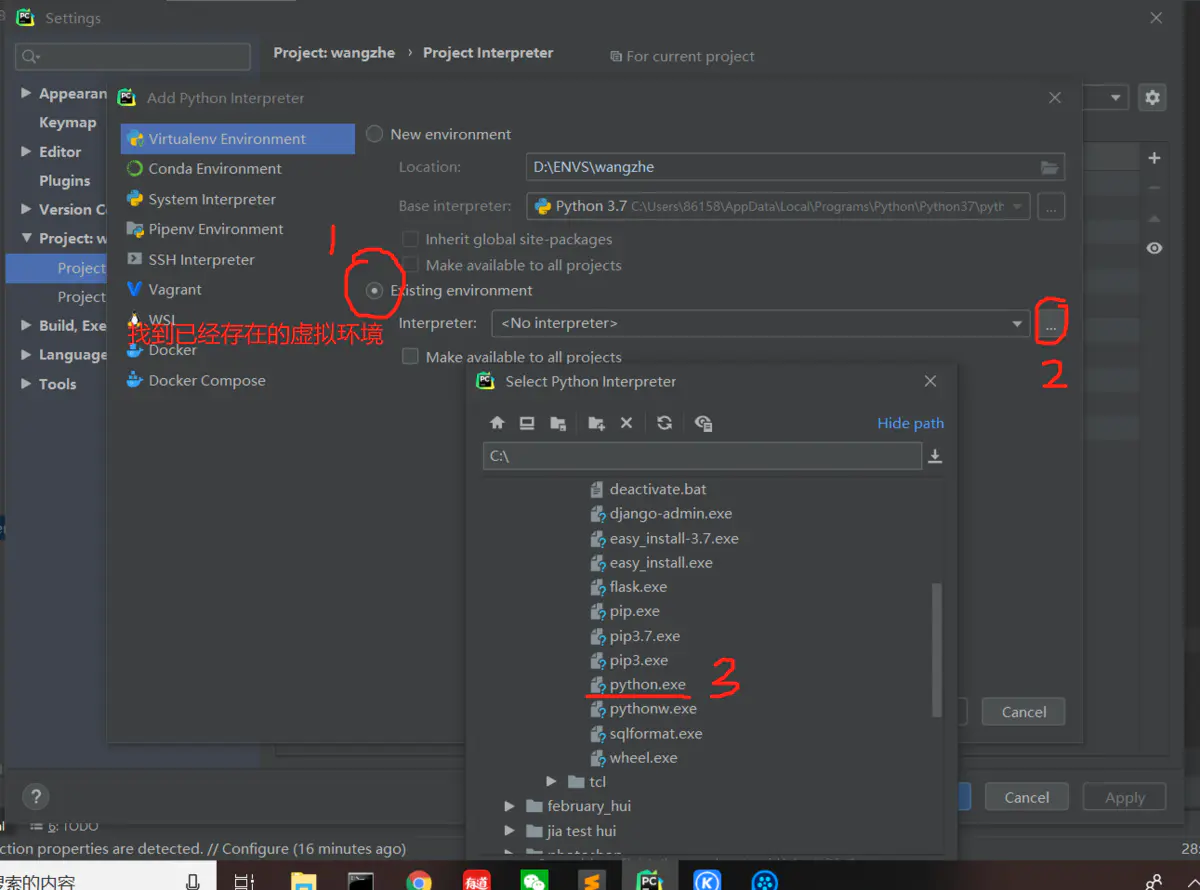The width and height of the screenshot is (1200, 890).
Task: Select Virtualenv Environment in the list
Action: click(x=238, y=139)
